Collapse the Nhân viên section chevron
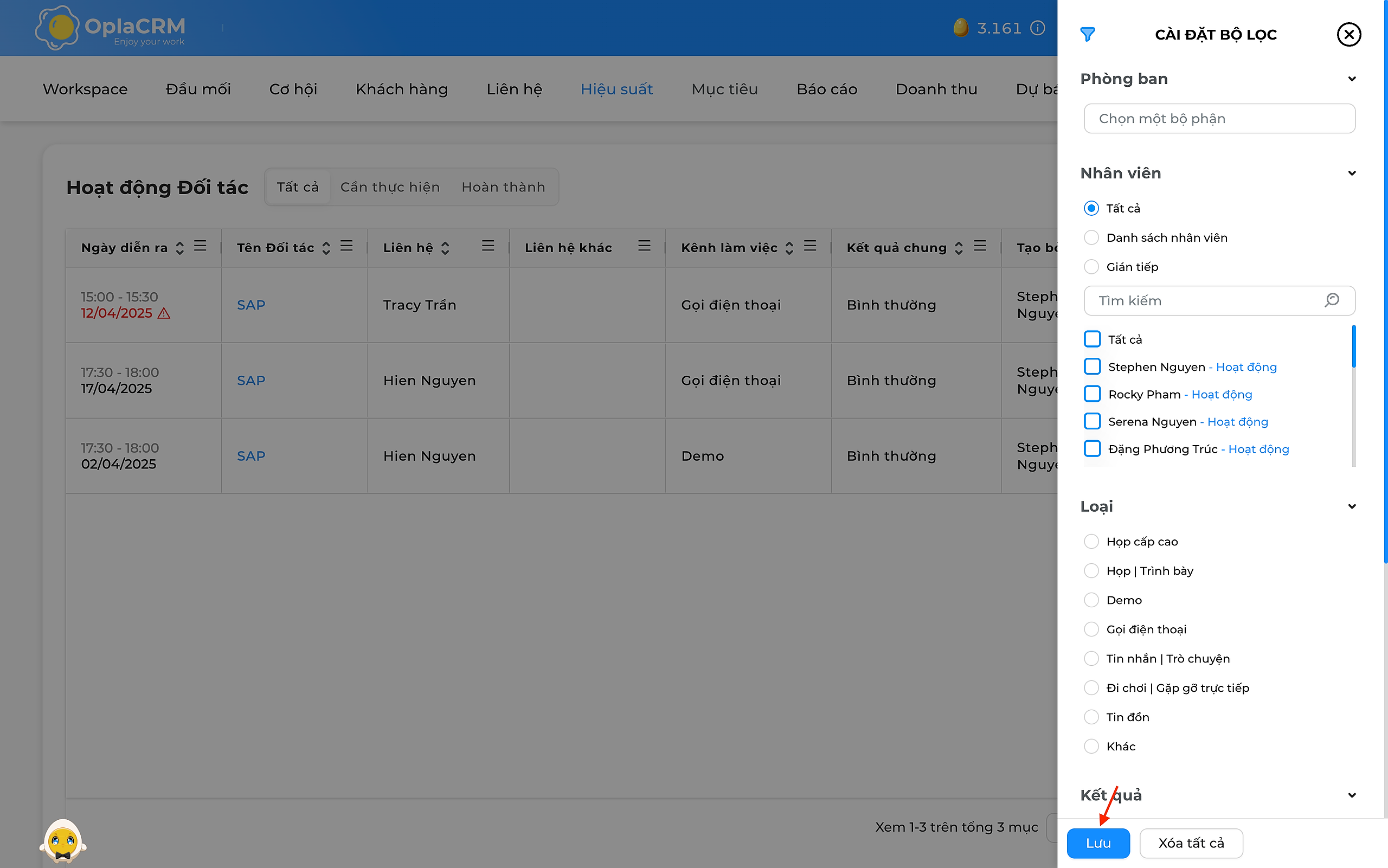Viewport: 1388px width, 868px height. click(x=1352, y=173)
